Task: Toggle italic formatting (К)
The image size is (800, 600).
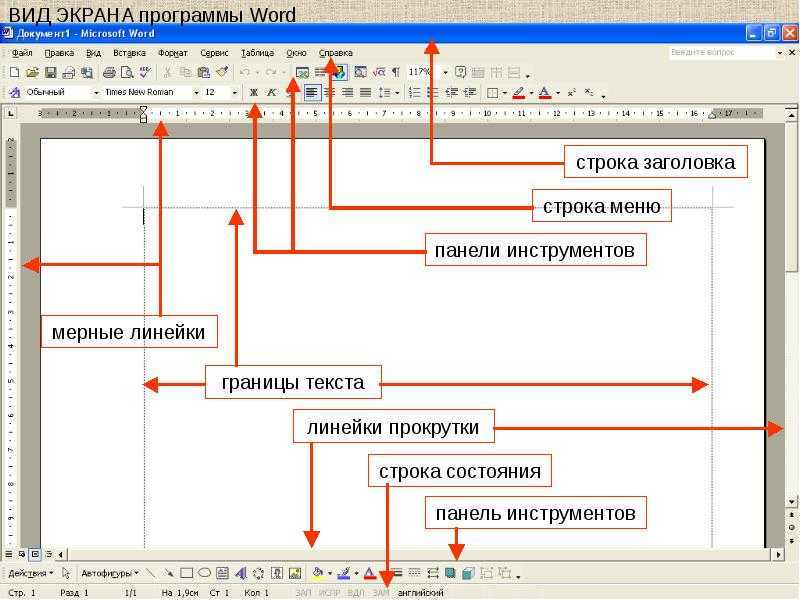Action: pos(271,92)
